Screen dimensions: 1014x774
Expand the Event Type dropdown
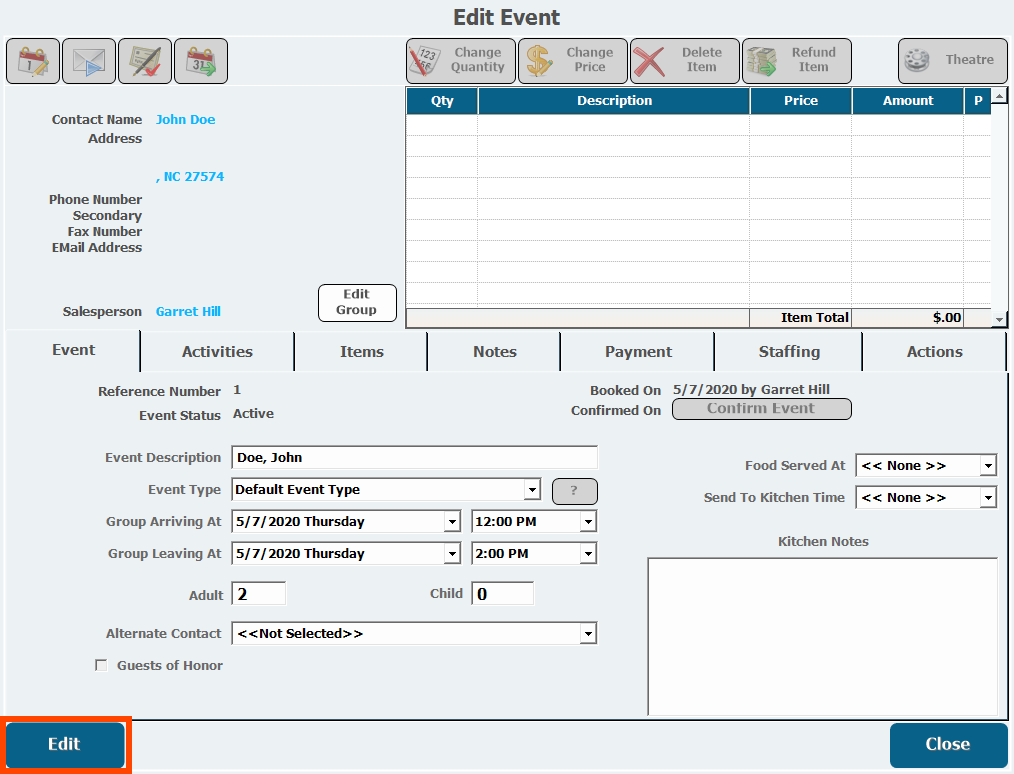[532, 490]
